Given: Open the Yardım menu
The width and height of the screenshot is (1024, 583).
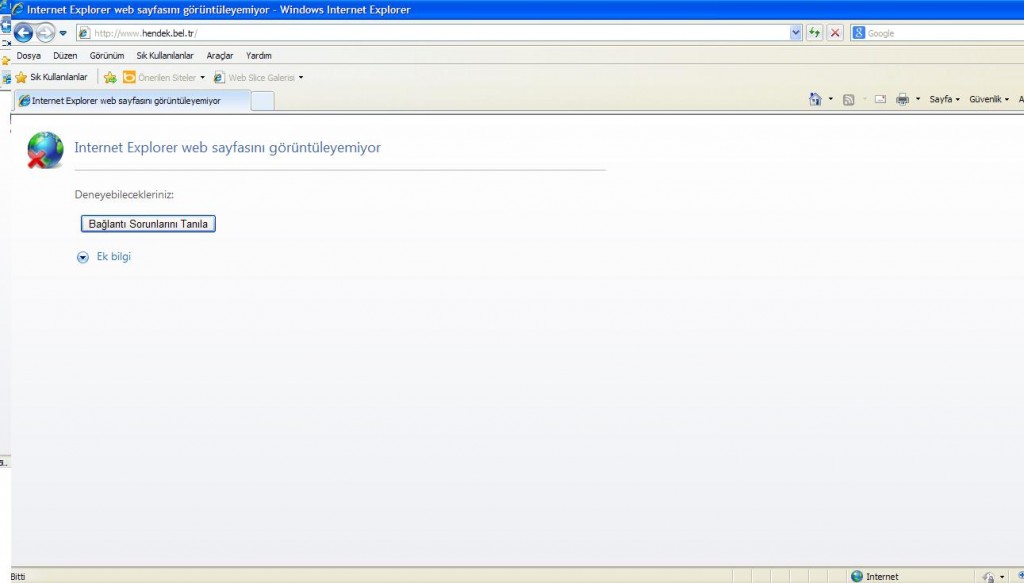Looking at the screenshot, I should coord(259,55).
